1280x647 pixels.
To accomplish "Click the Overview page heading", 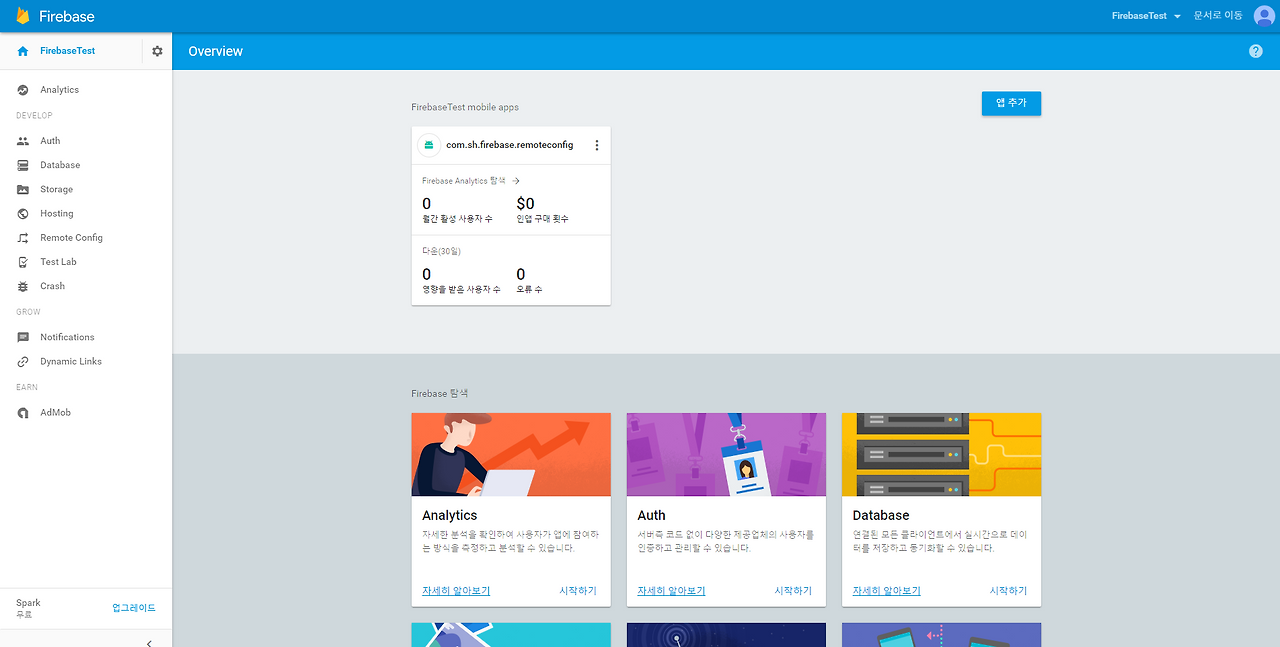I will [x=215, y=51].
